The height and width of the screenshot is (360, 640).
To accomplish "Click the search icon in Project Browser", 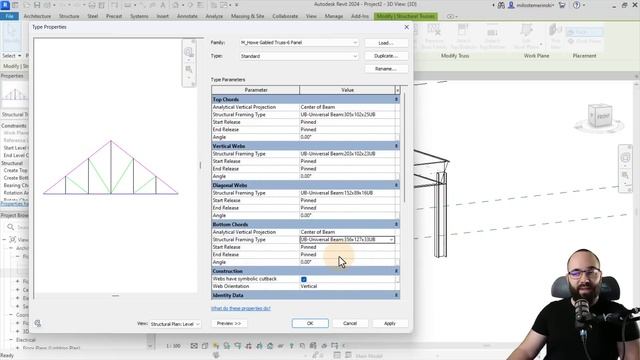I will click(11, 227).
